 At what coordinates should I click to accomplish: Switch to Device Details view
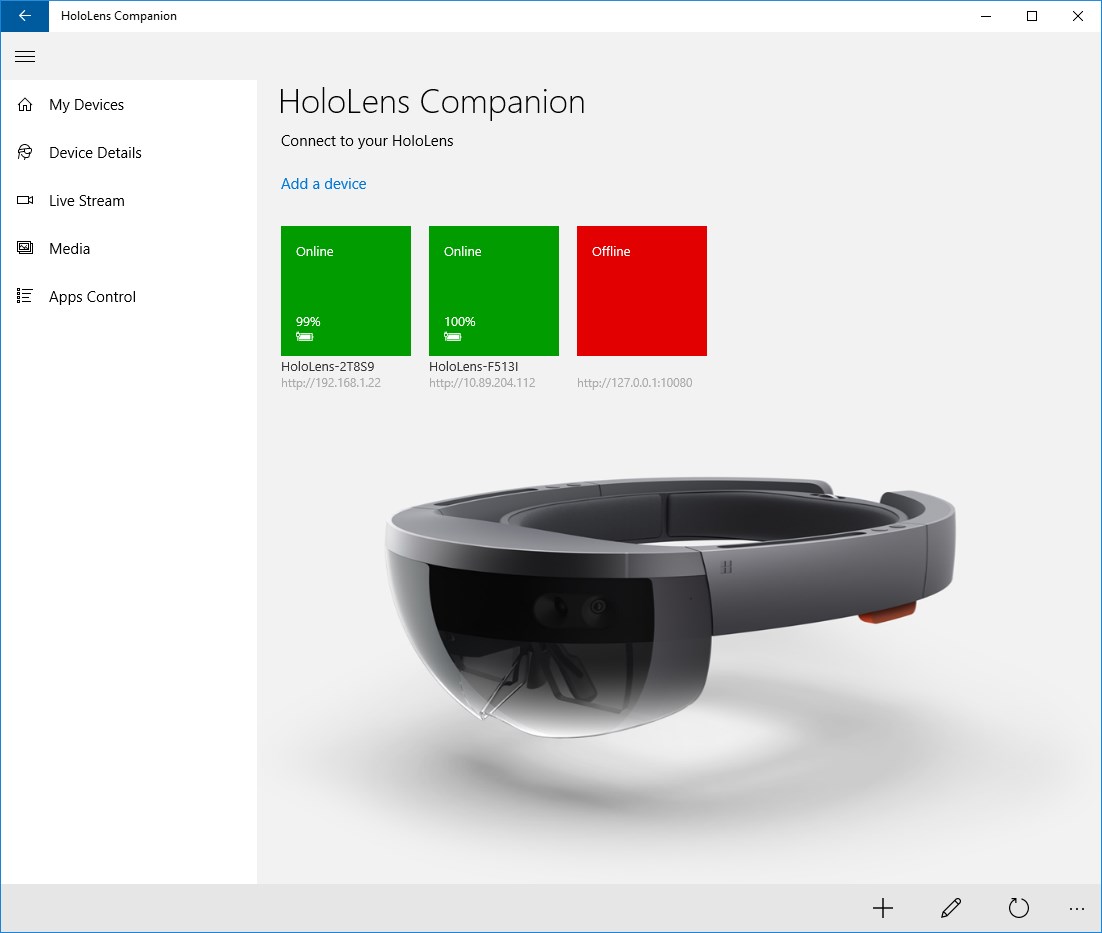[x=95, y=152]
